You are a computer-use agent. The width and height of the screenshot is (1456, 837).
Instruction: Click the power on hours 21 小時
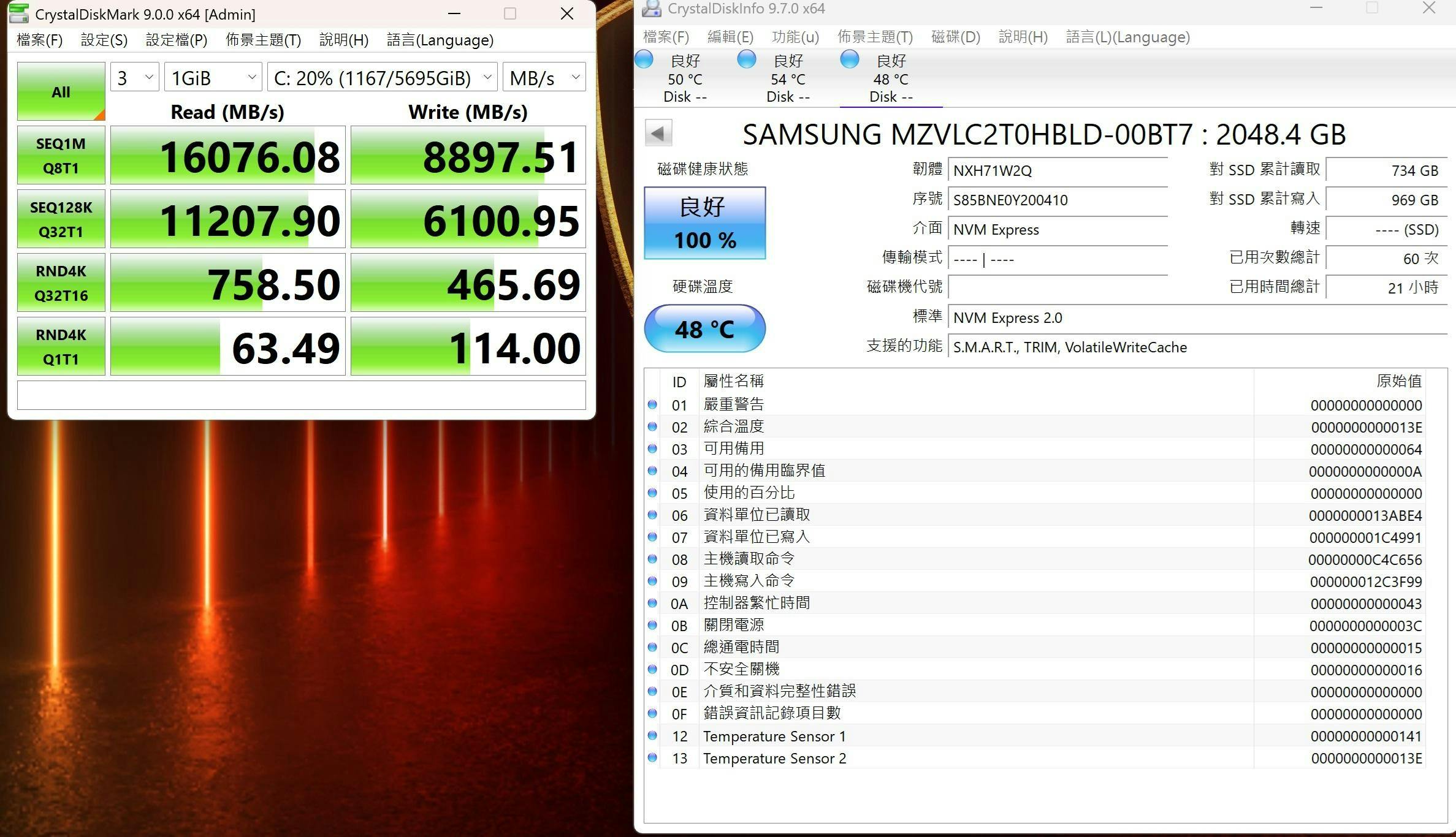click(x=1387, y=288)
